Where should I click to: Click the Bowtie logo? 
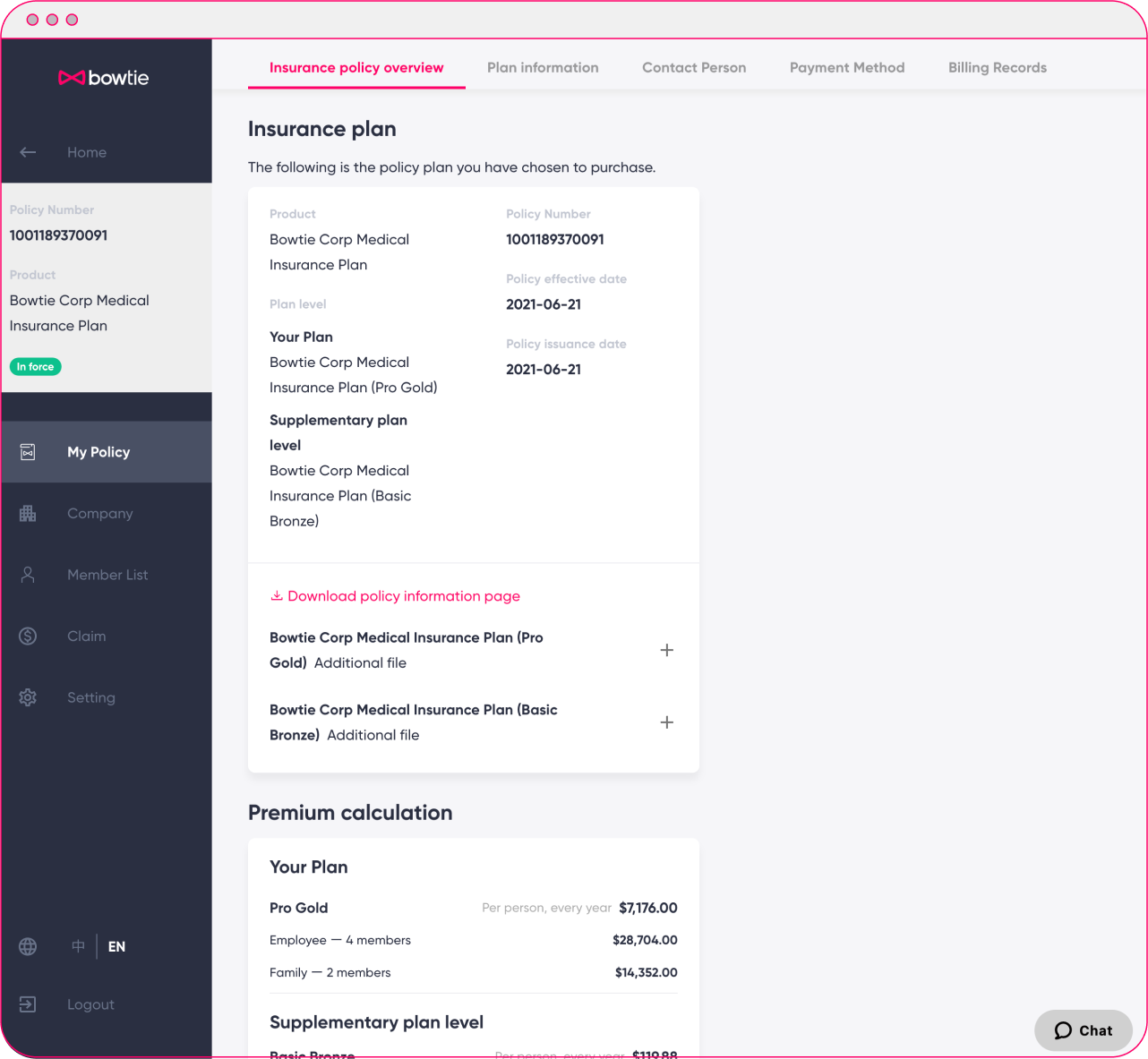104,78
